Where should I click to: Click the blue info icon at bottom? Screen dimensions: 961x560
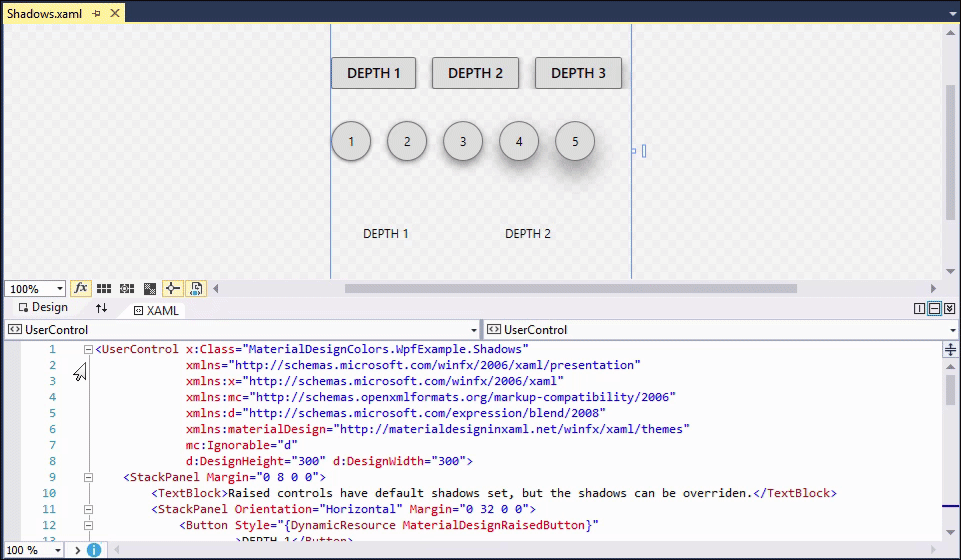94,550
